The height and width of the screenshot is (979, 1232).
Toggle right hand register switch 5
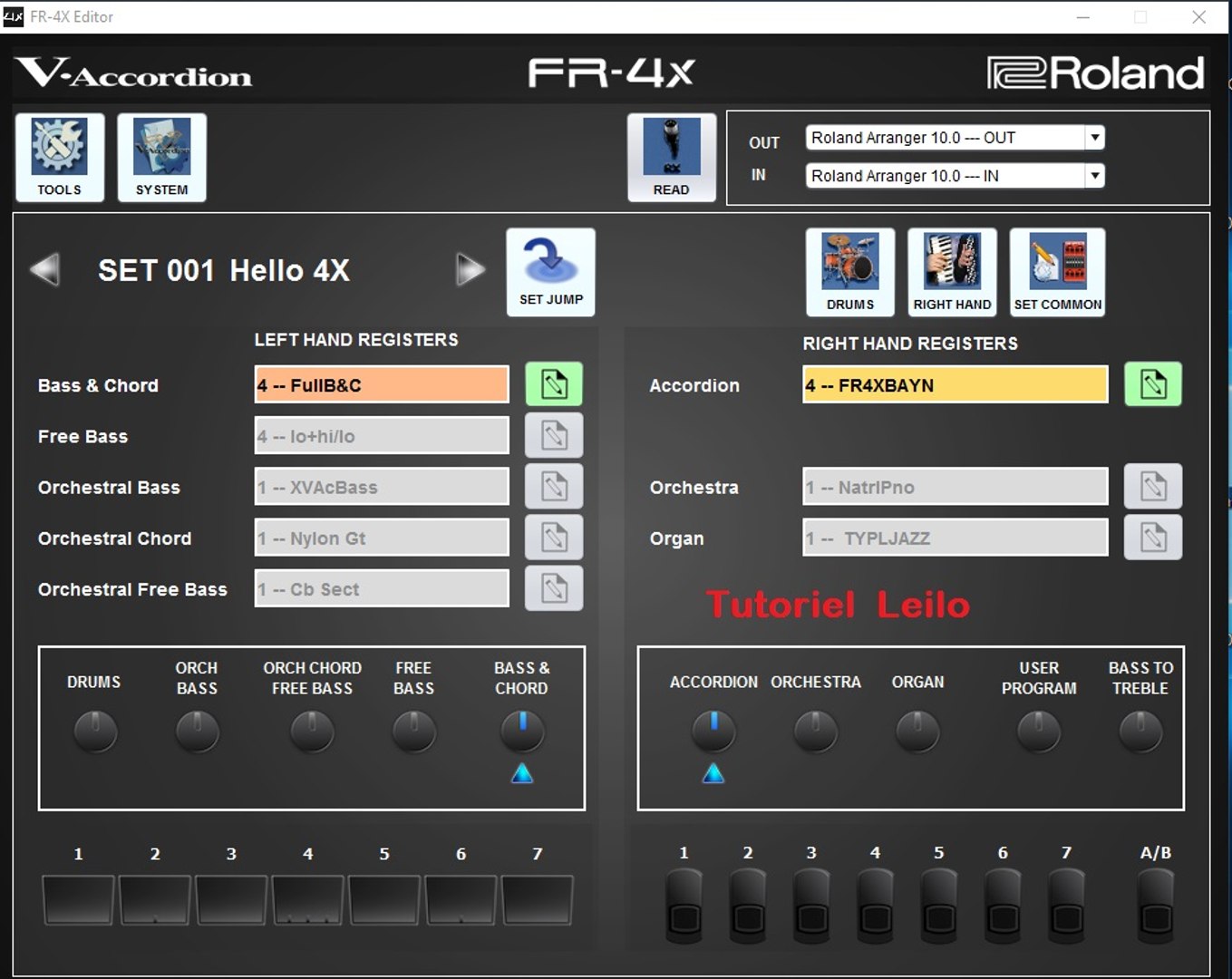939,906
